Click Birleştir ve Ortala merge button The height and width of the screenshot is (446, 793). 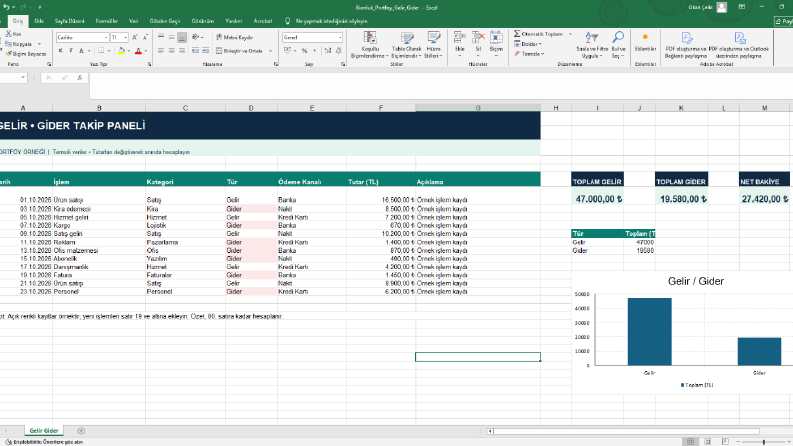(239, 51)
